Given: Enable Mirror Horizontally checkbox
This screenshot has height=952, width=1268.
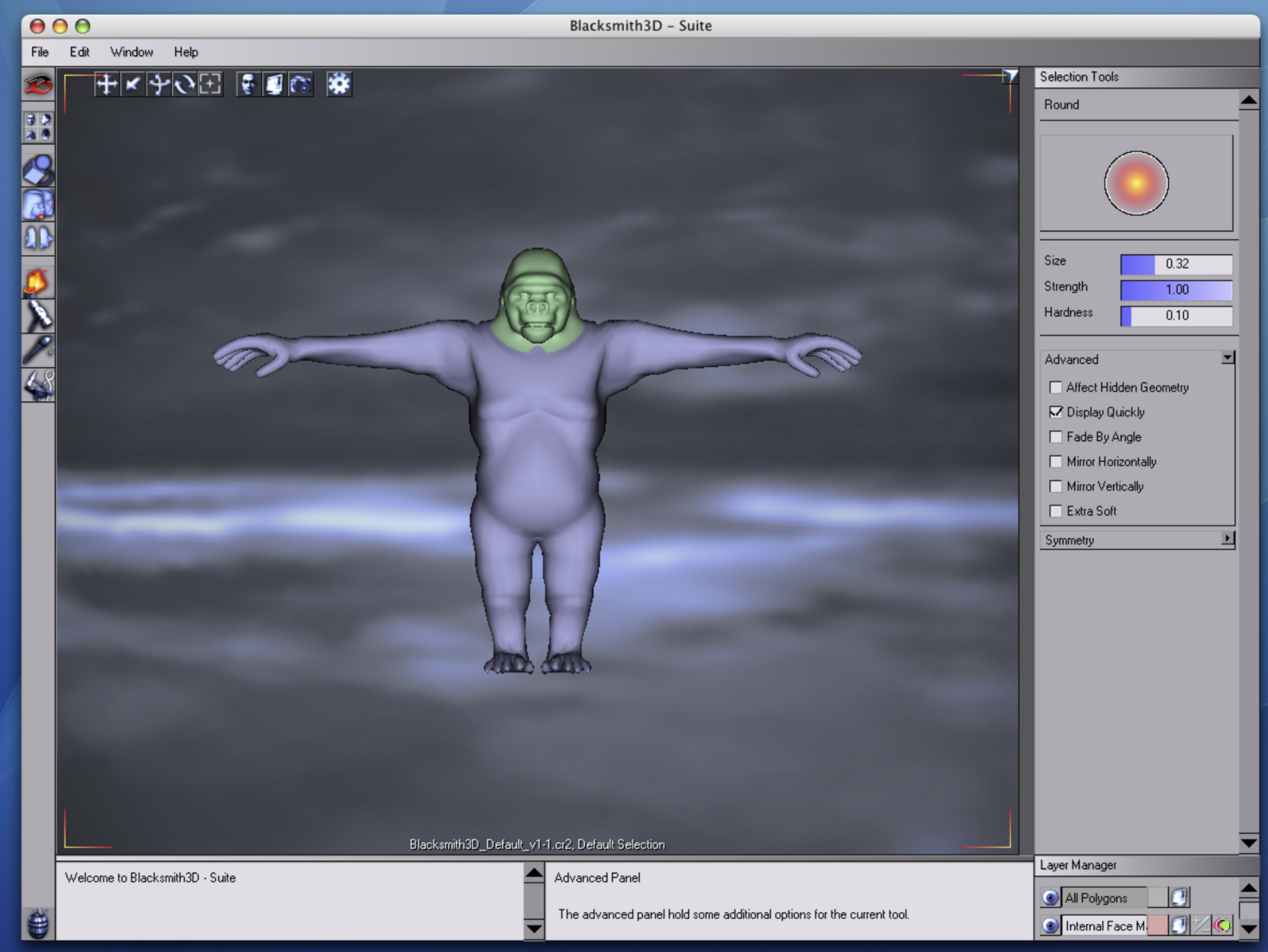Looking at the screenshot, I should coord(1056,462).
